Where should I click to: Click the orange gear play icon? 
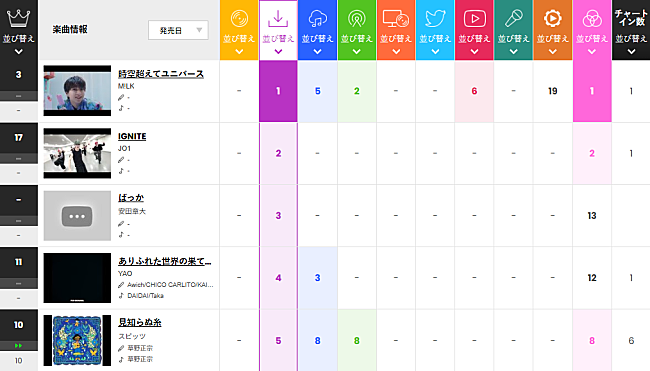pyautogui.click(x=553, y=19)
